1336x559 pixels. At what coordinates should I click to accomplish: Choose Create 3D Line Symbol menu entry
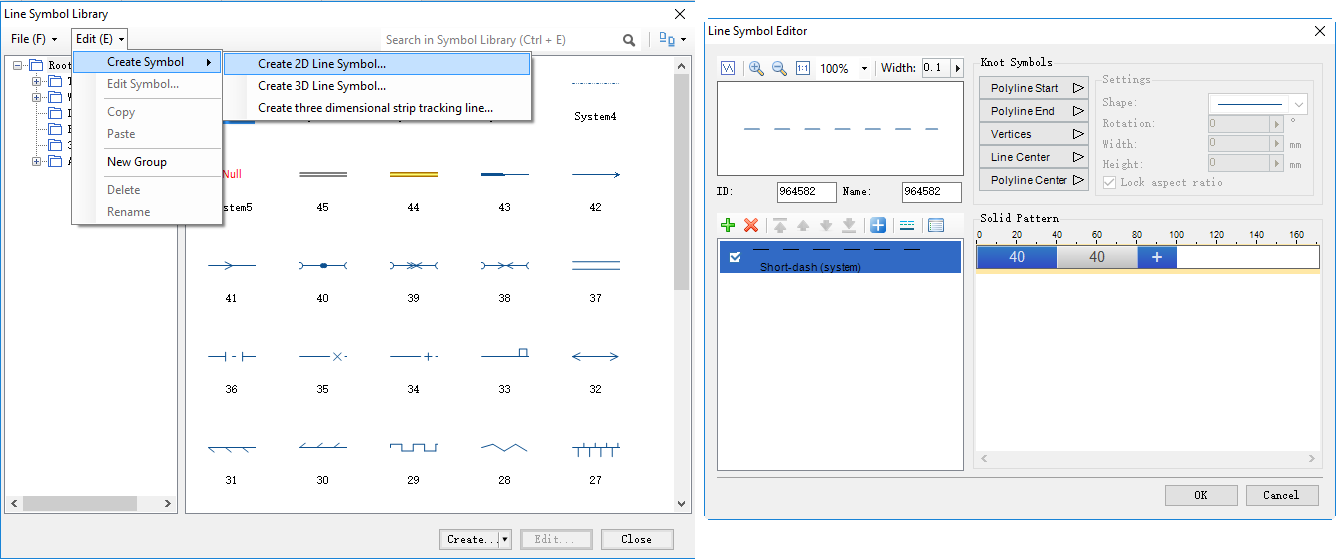(321, 86)
